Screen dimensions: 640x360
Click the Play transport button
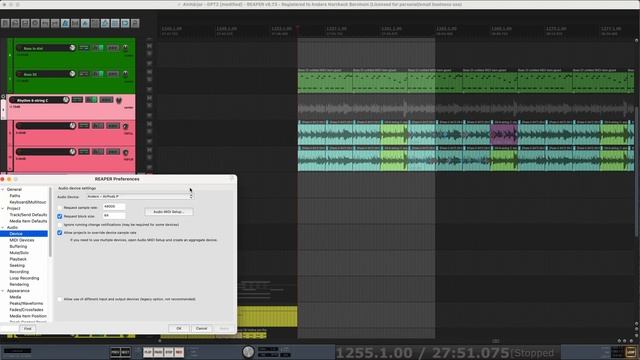point(148,352)
